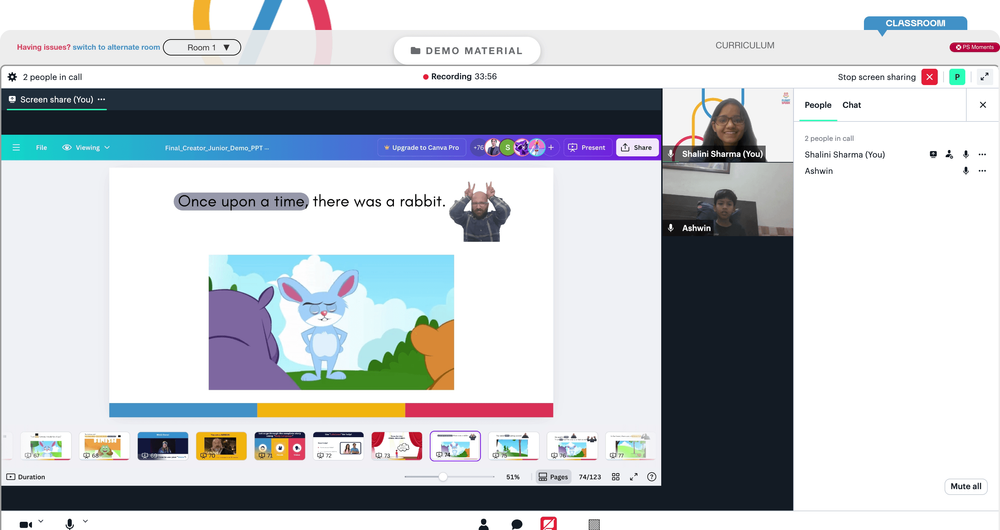1000x530 pixels.
Task: Toggle Ashwin's microphone in People list
Action: click(966, 171)
